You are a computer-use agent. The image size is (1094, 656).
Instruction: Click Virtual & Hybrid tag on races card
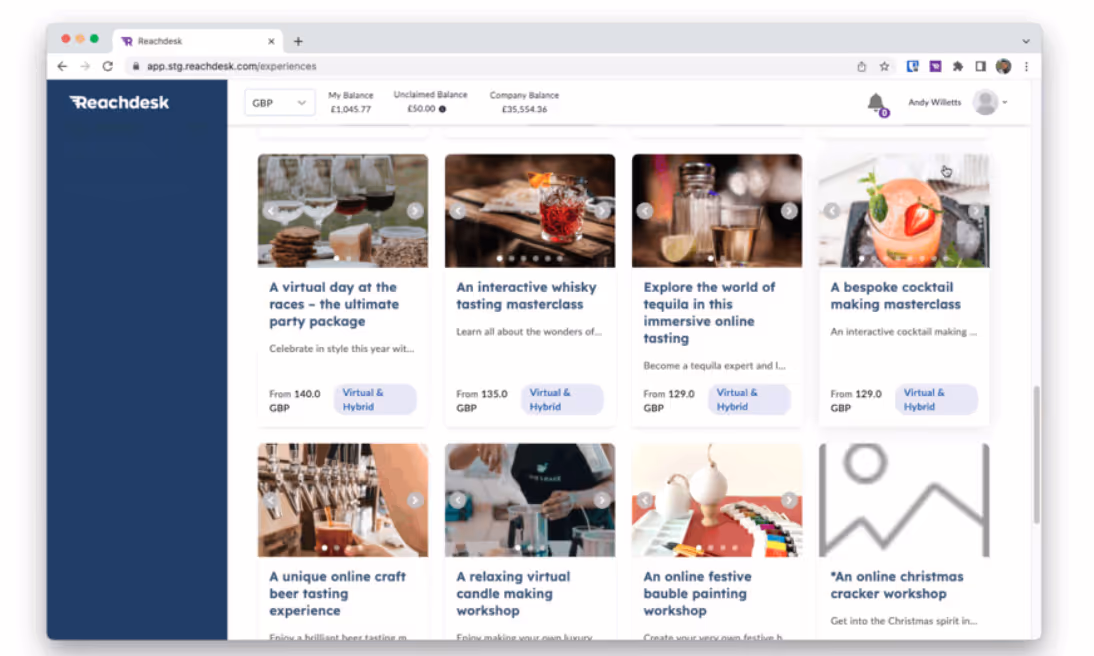point(375,400)
